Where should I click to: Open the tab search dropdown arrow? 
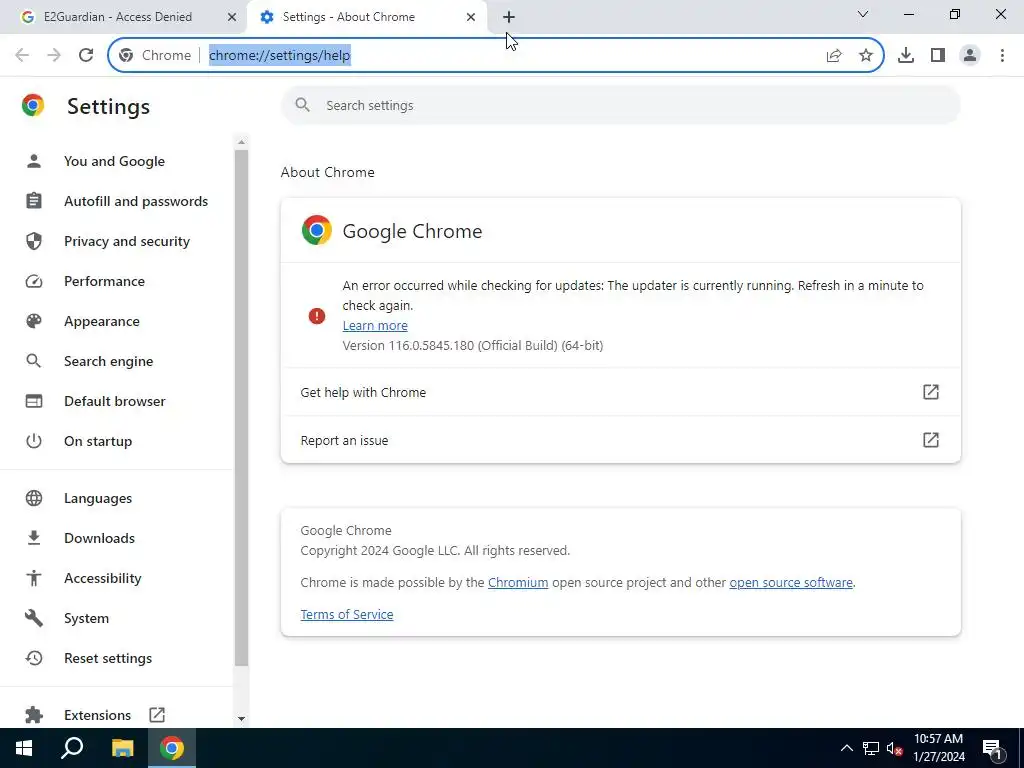pos(863,14)
